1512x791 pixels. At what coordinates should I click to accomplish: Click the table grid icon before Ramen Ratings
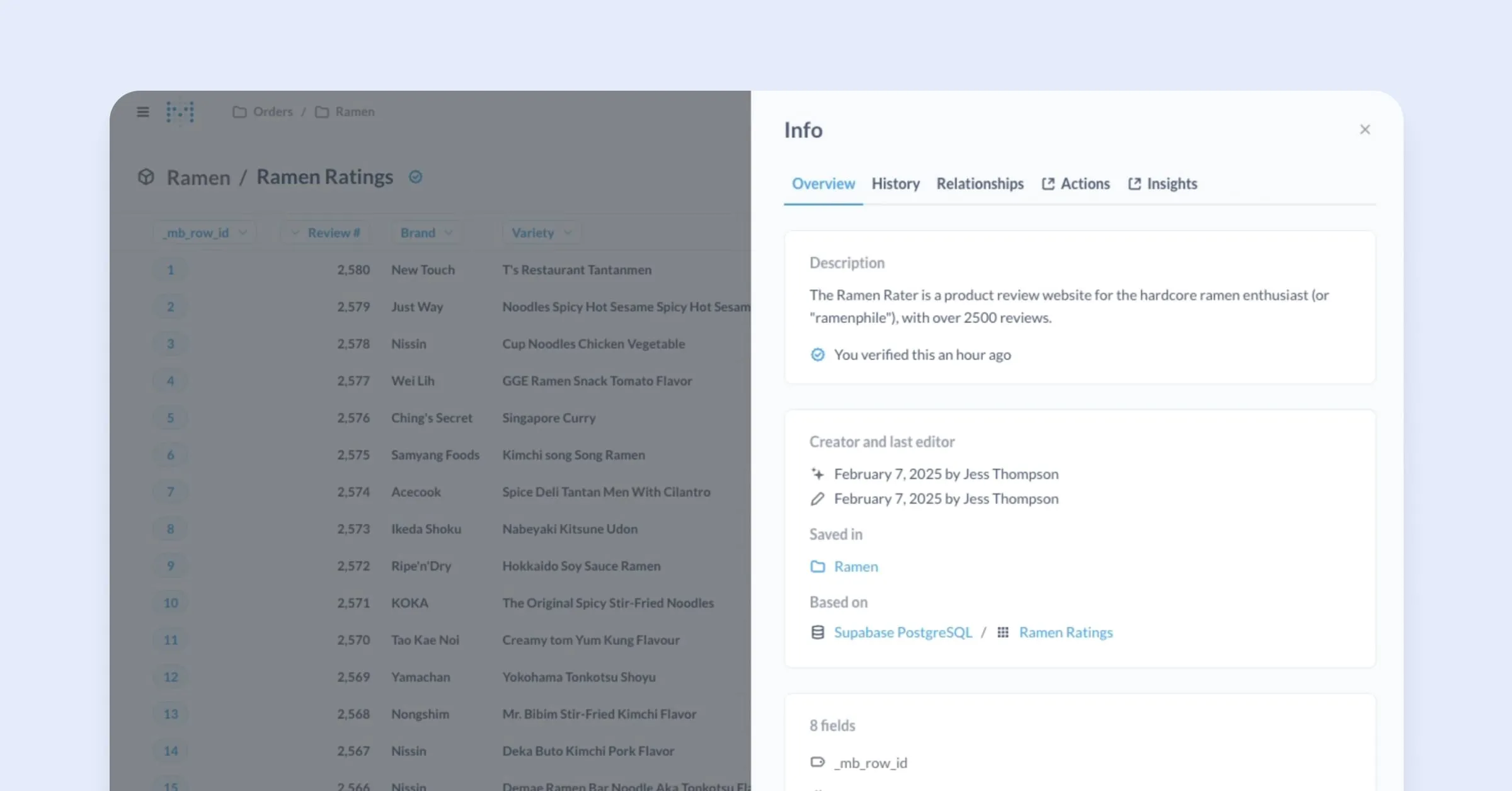1003,632
